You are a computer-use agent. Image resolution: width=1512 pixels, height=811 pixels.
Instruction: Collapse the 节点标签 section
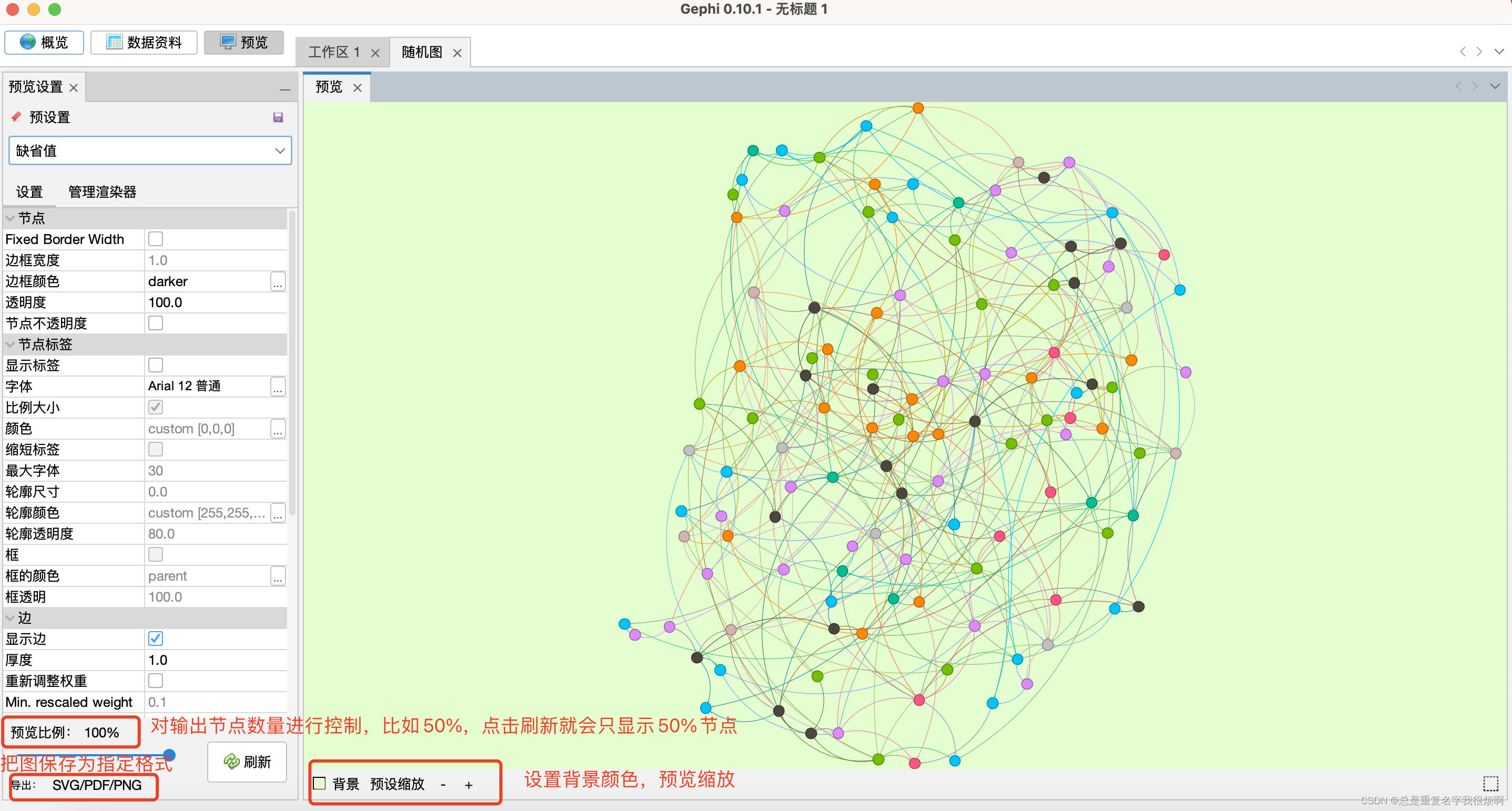click(x=10, y=344)
